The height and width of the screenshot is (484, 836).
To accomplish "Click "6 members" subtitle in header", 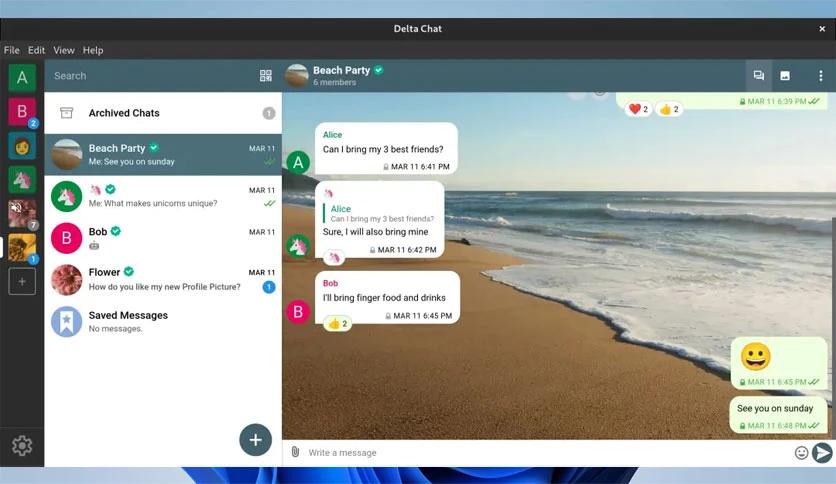I will (334, 82).
